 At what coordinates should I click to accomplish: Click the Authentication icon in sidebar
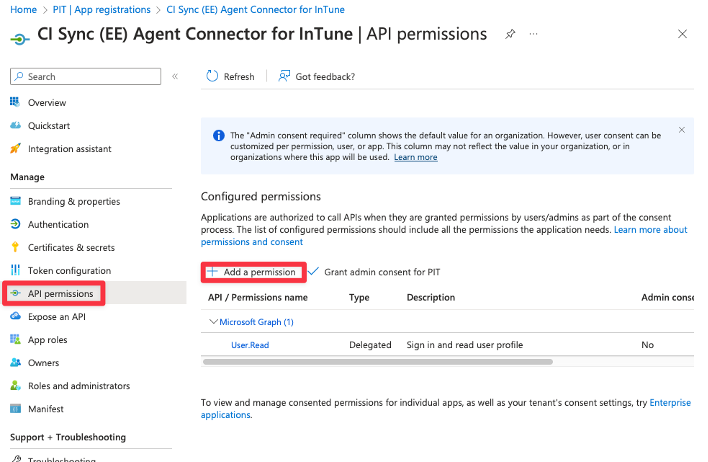pos(15,224)
